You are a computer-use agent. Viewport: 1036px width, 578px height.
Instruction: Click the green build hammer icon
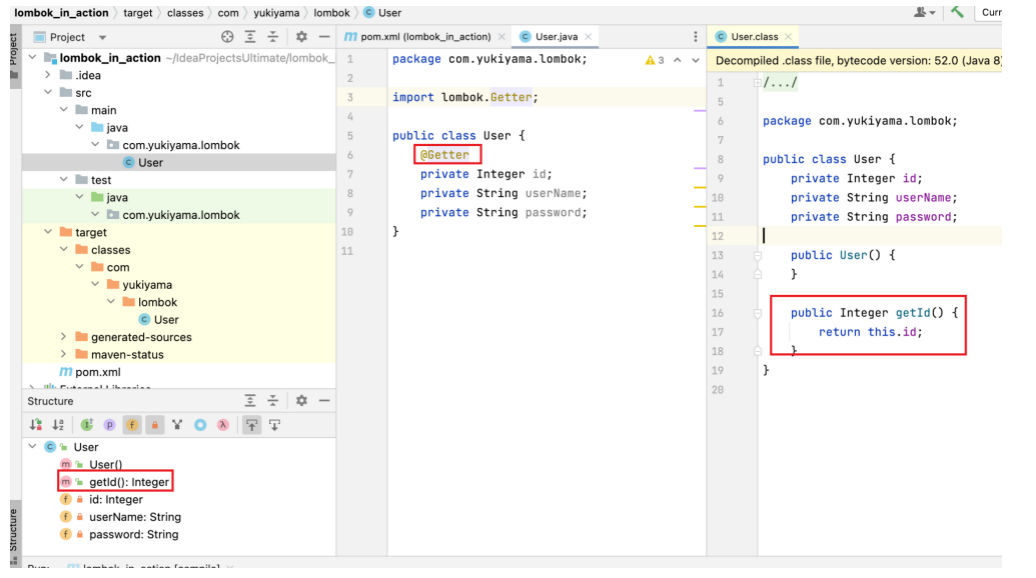click(x=957, y=12)
